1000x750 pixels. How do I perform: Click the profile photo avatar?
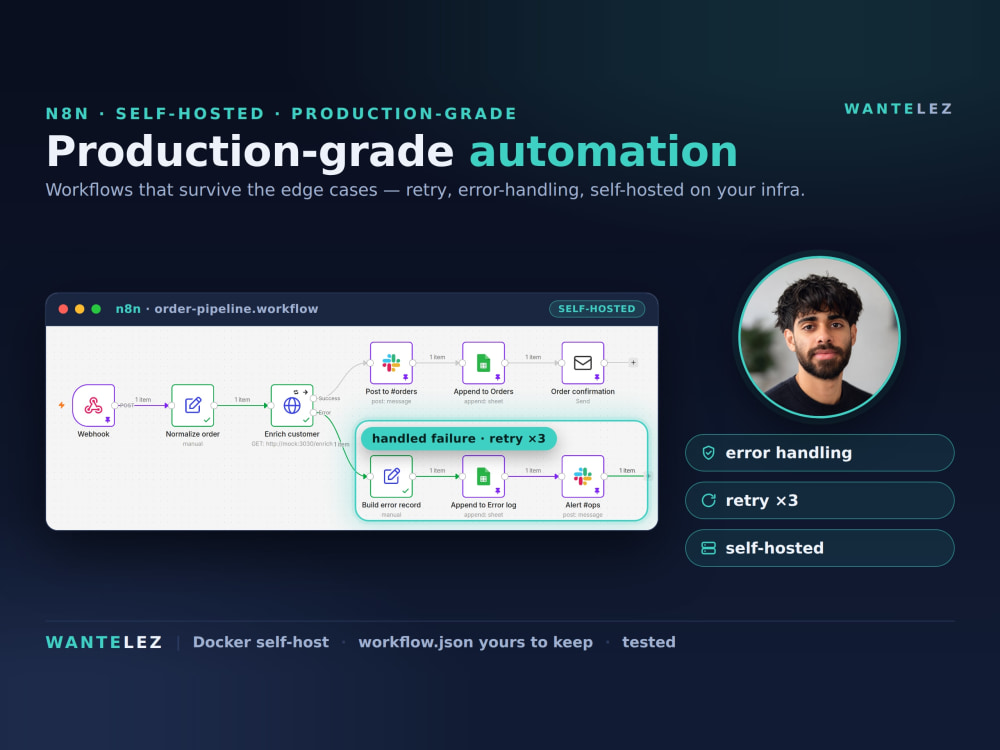click(x=820, y=337)
